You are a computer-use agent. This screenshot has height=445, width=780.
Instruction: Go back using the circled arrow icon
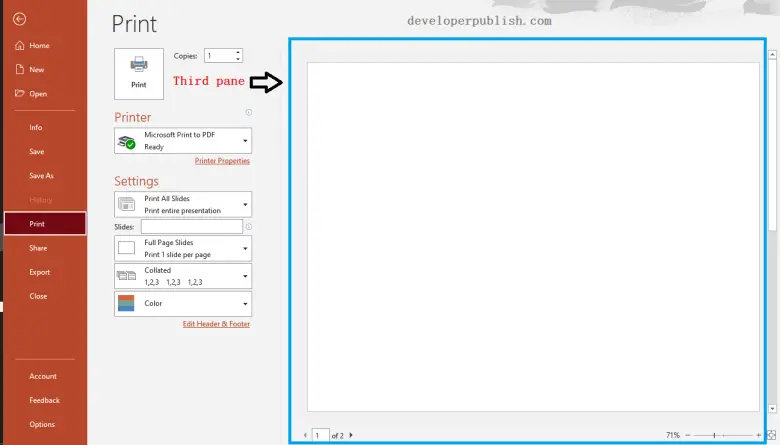pos(19,19)
